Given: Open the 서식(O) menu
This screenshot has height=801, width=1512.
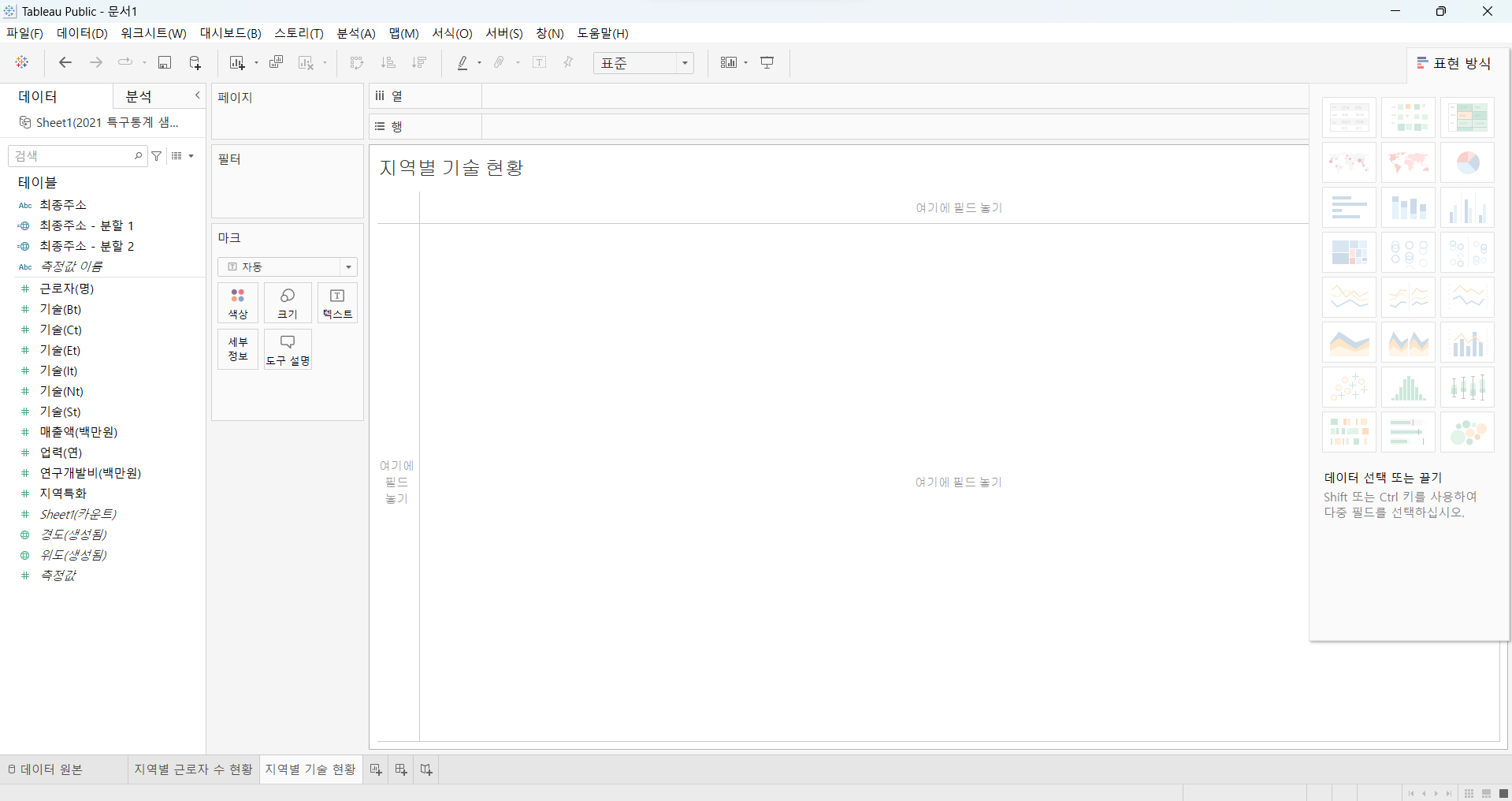Looking at the screenshot, I should tap(451, 33).
